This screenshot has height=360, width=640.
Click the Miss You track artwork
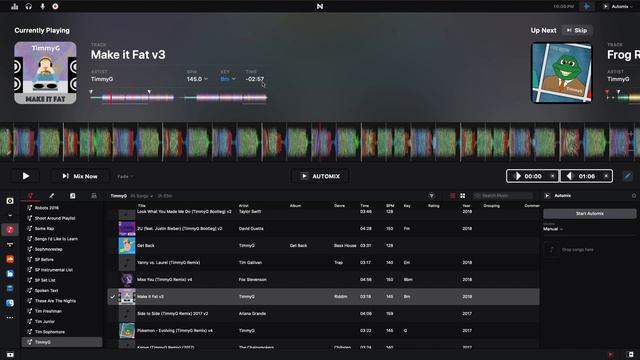tap(127, 280)
